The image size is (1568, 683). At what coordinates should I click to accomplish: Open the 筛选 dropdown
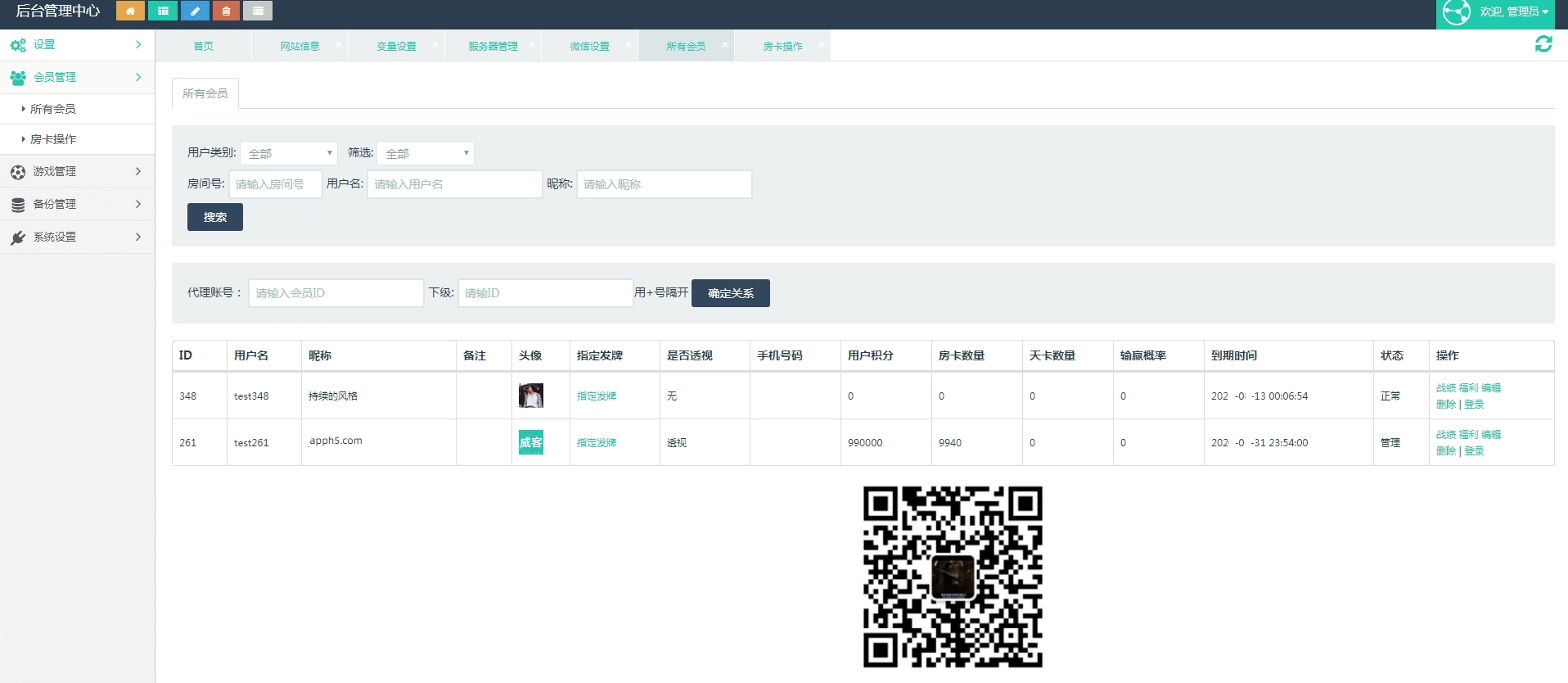(426, 153)
